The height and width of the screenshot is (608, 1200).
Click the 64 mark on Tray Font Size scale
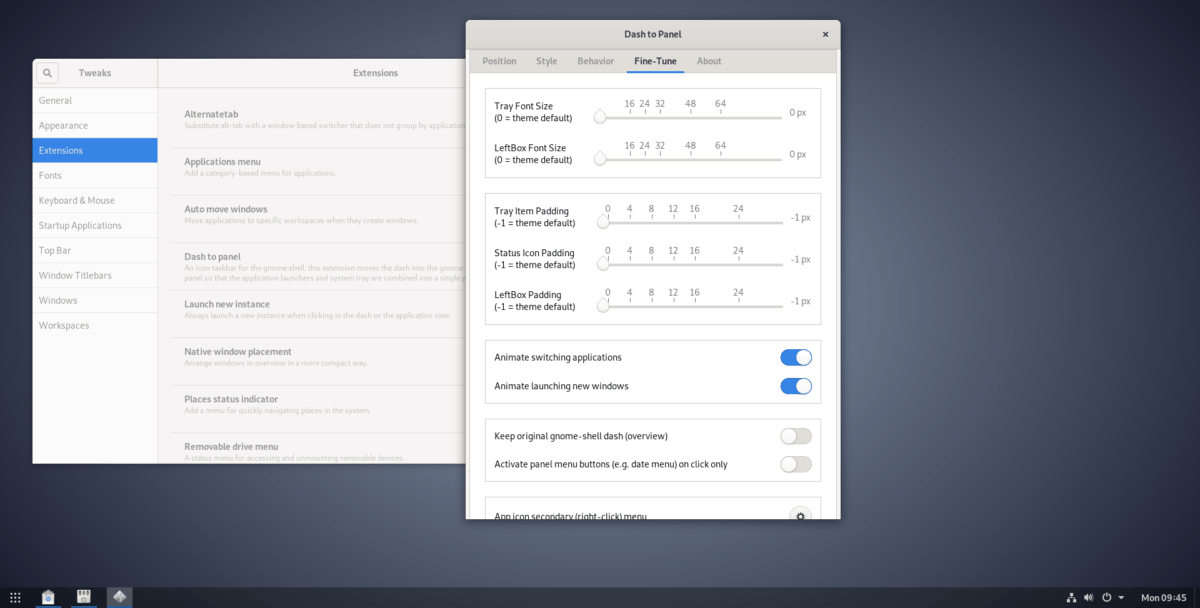(x=720, y=104)
